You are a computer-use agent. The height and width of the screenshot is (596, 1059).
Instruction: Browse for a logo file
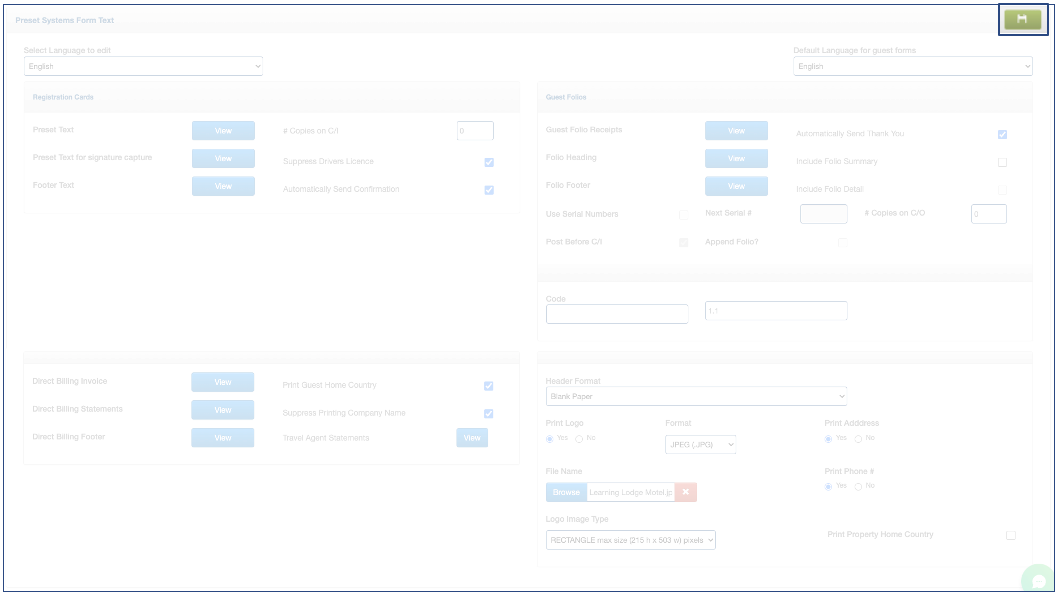(566, 492)
